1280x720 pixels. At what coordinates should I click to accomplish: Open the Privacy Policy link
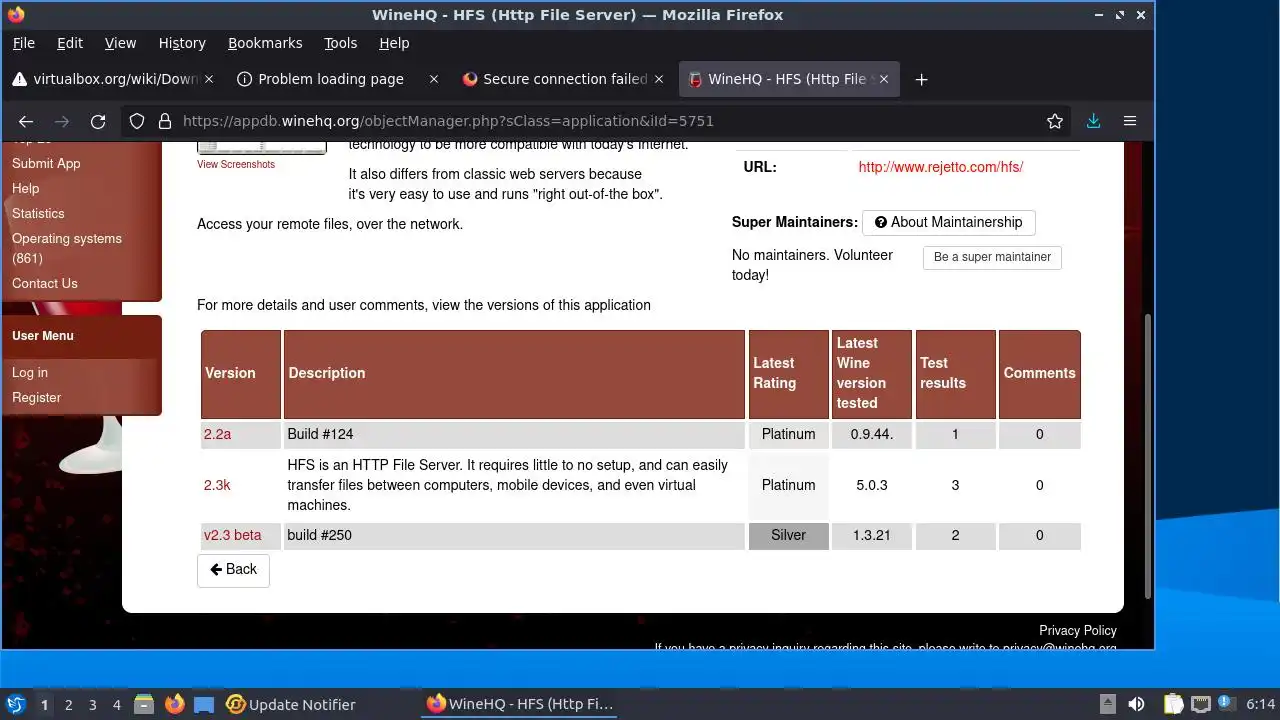(1077, 630)
